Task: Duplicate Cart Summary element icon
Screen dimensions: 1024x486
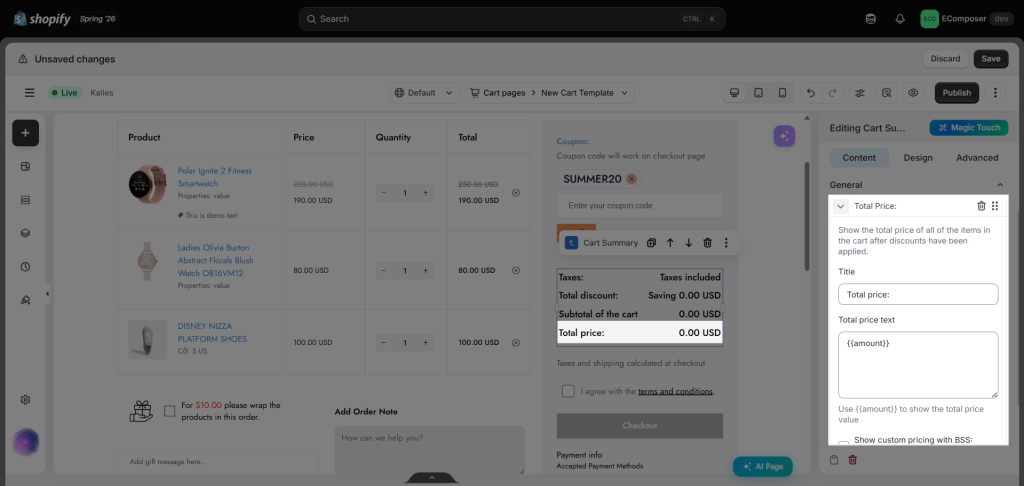Action: tap(651, 243)
